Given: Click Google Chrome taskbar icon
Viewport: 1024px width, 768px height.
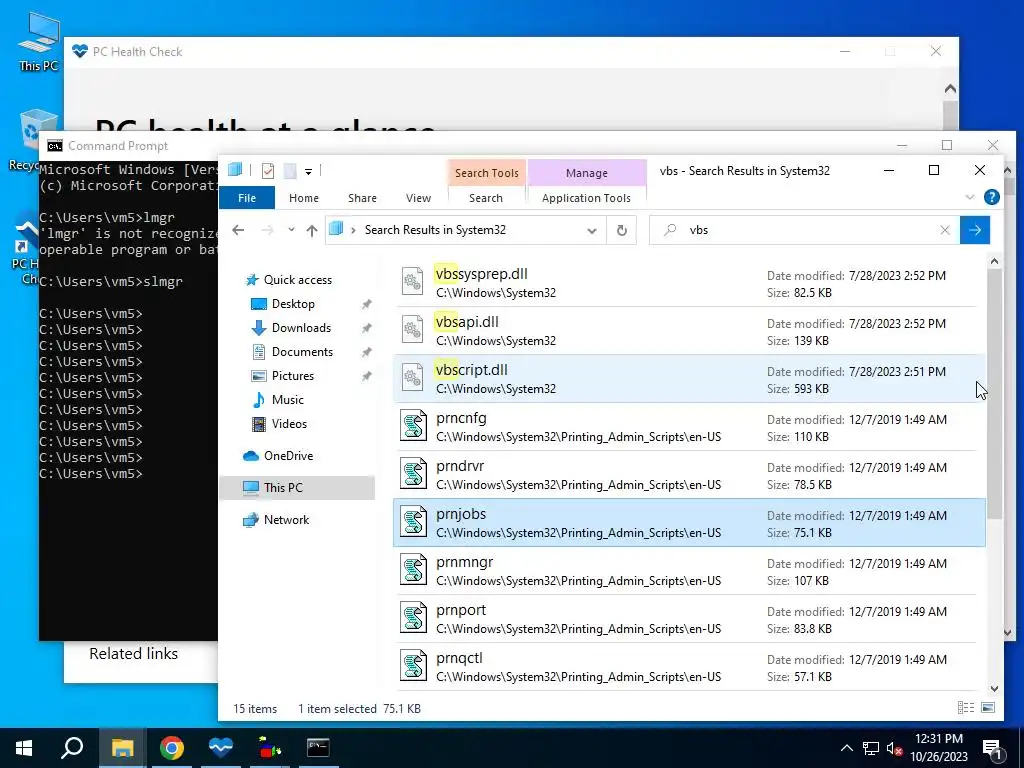Looking at the screenshot, I should click(x=171, y=748).
